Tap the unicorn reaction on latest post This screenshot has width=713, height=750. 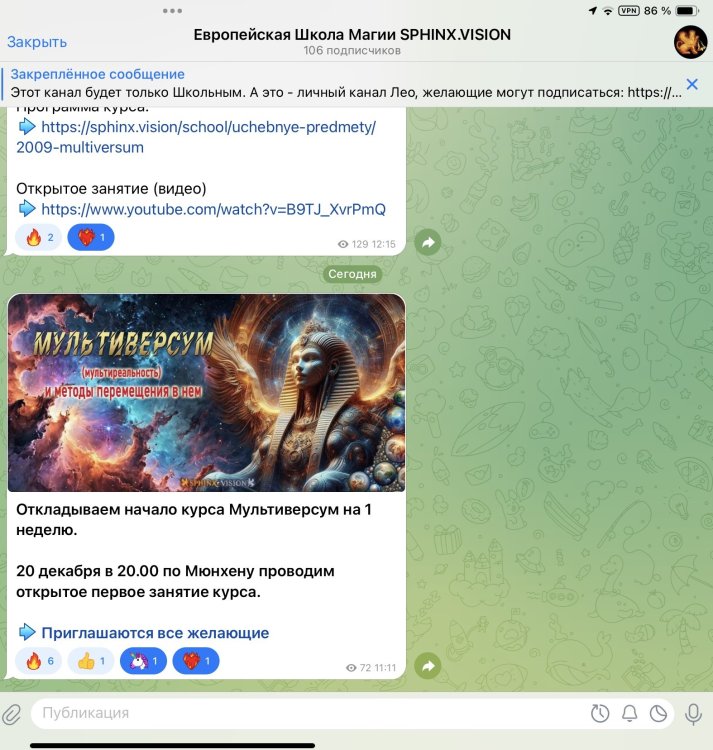pyautogui.click(x=143, y=661)
